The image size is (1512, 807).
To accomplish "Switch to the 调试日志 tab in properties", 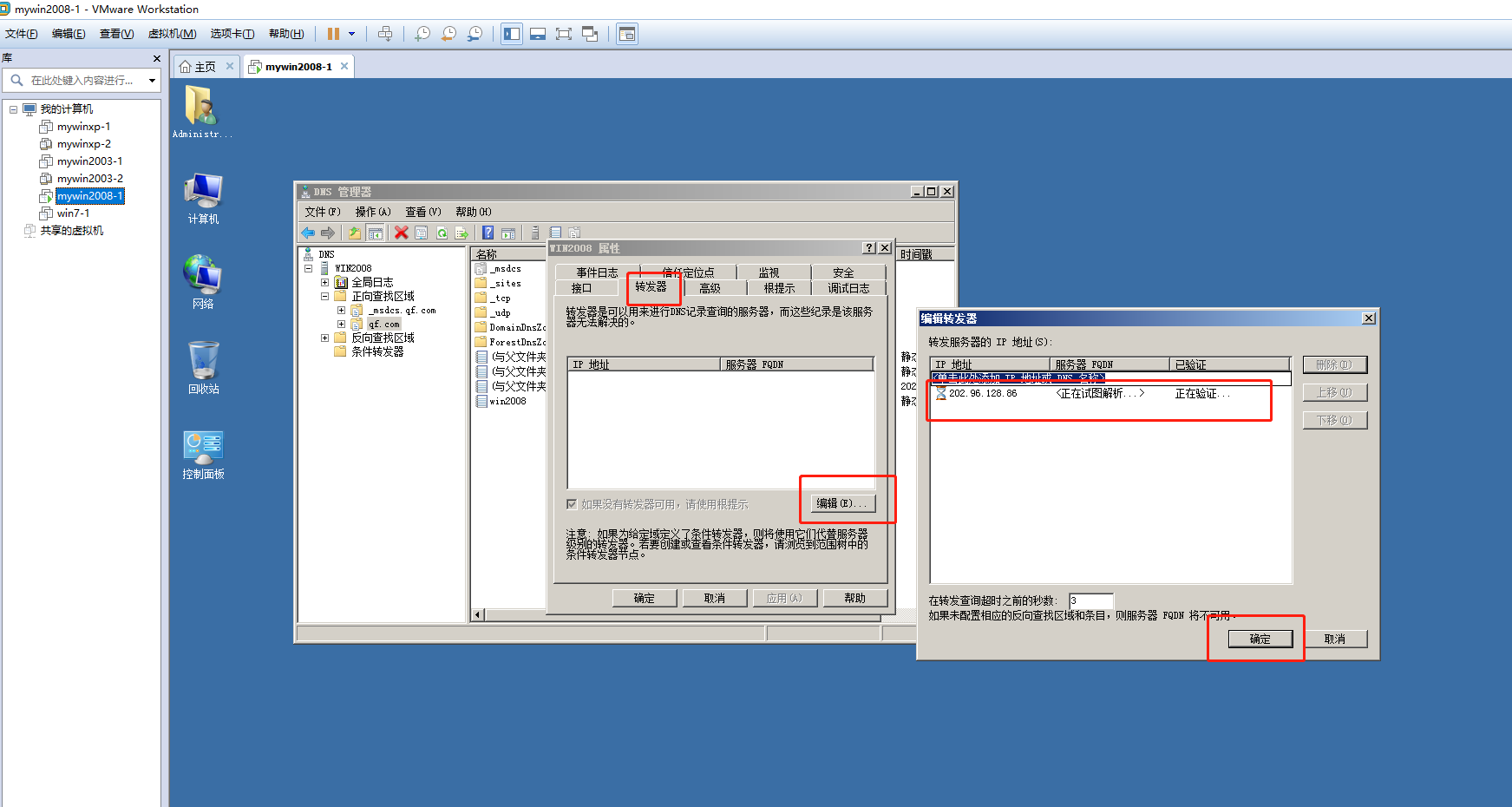I will click(x=848, y=288).
